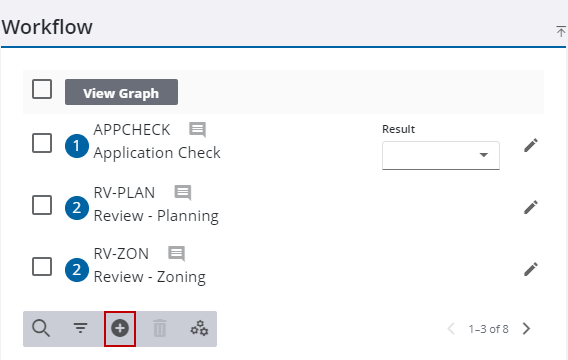Tick the Application Check row checkbox
Image resolution: width=568 pixels, height=360 pixels.
click(x=42, y=143)
